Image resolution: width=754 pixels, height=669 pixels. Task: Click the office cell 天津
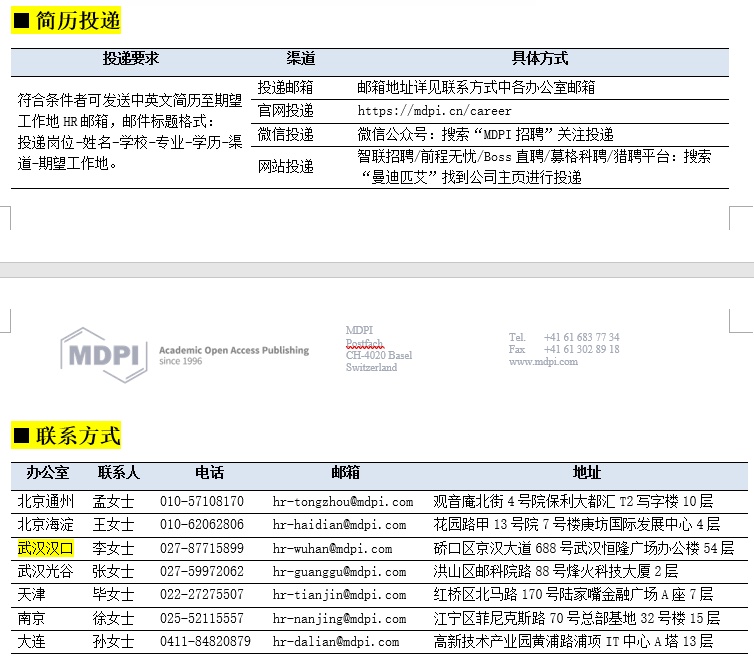[x=31, y=595]
